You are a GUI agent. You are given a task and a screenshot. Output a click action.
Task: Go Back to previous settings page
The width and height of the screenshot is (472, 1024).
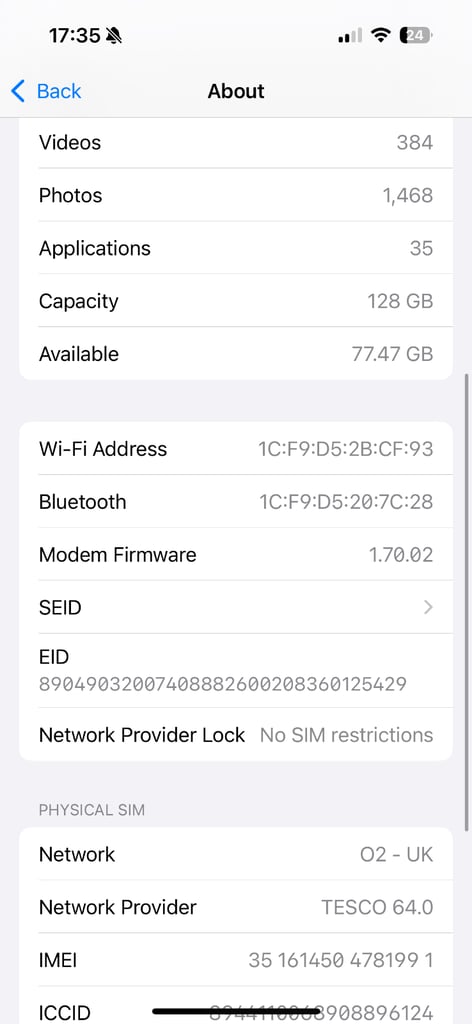coord(46,91)
